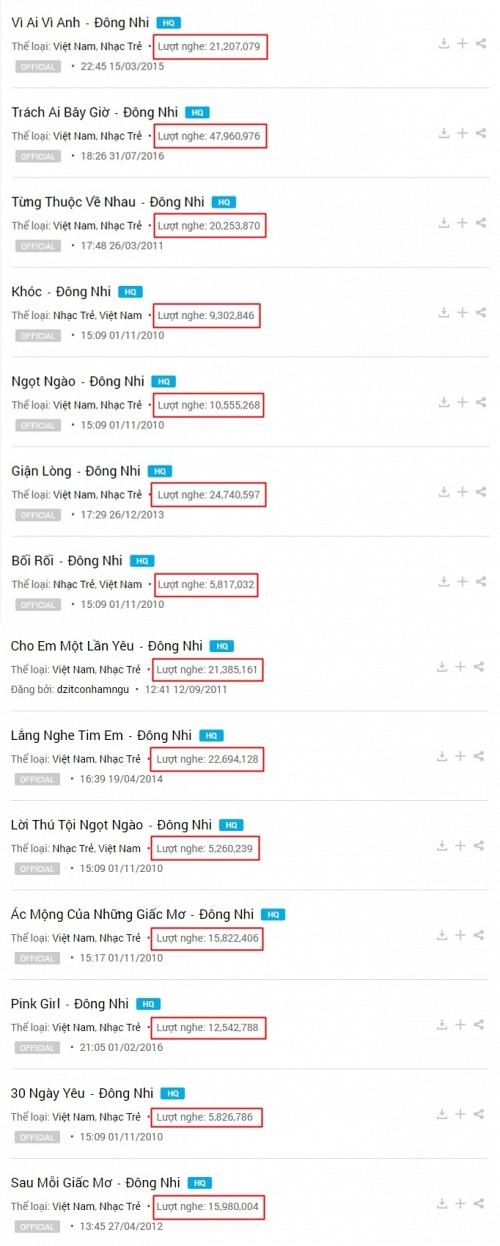Viewport: 500px width, 1246px height.
Task: Download the song Vì Ai Vì Anh
Action: pyautogui.click(x=443, y=44)
